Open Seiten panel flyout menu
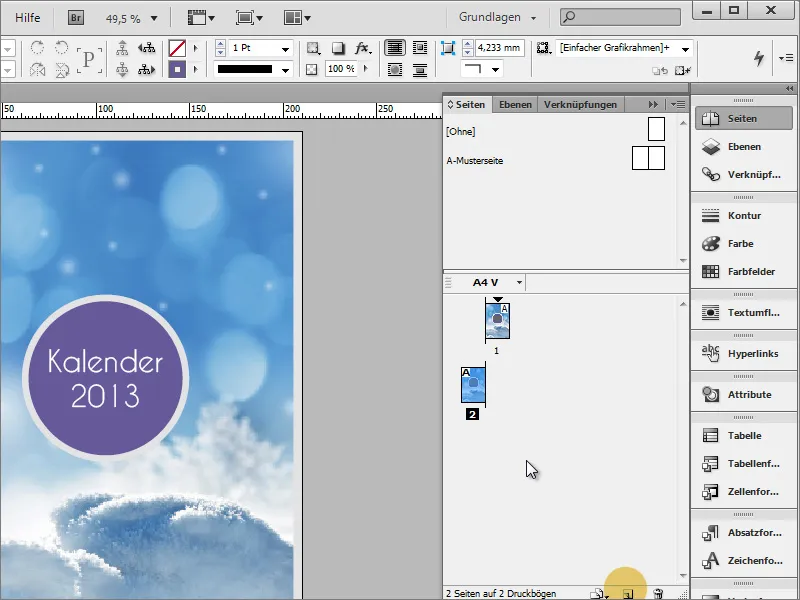Viewport: 800px width, 600px height. click(678, 105)
